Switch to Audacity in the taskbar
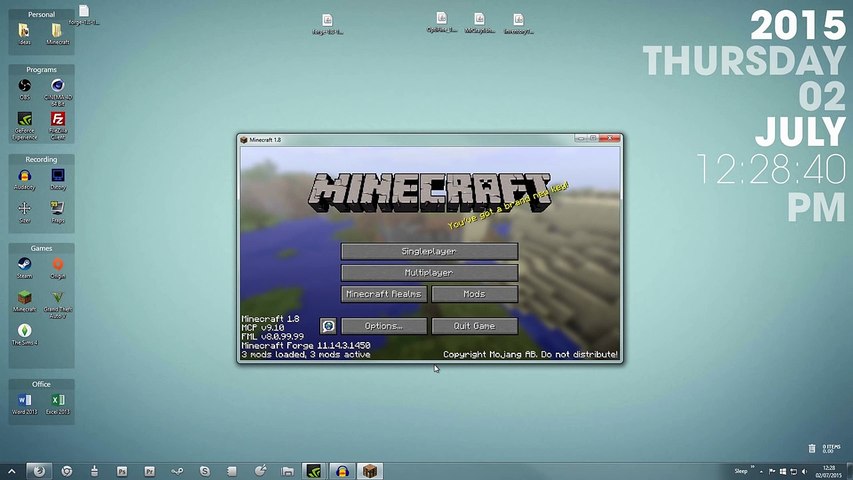Screen dimensions: 853x480 coord(342,471)
